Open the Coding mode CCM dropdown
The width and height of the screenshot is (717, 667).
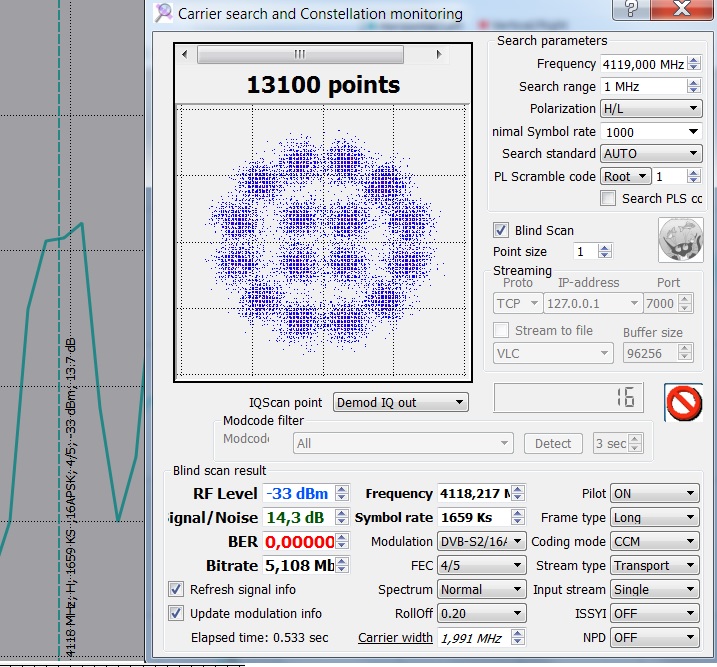(655, 541)
